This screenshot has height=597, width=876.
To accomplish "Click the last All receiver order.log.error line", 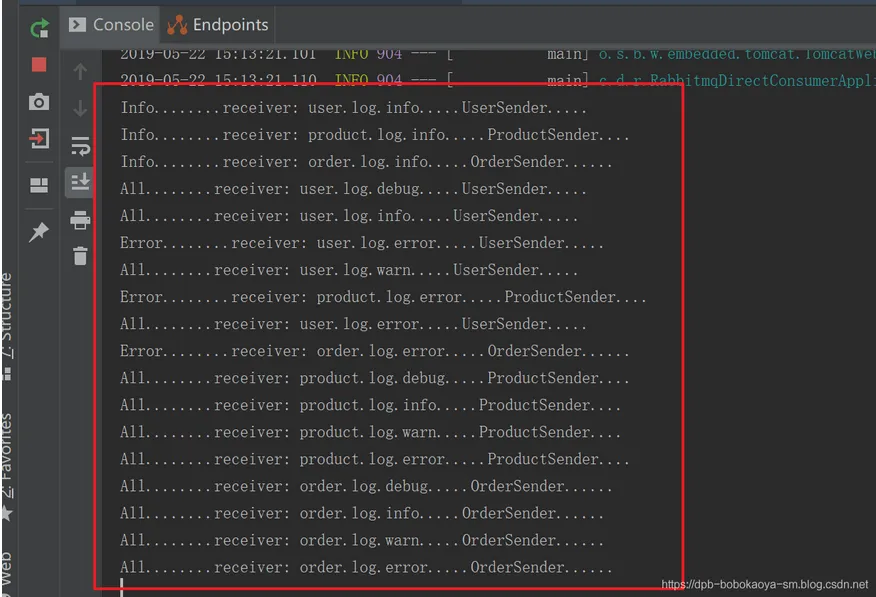I will [x=366, y=567].
